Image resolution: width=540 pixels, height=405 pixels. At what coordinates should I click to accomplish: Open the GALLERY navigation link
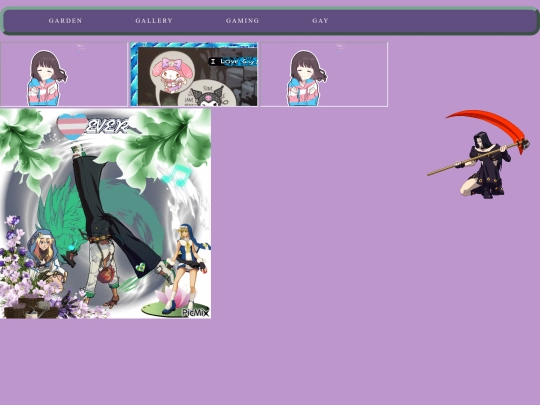[x=154, y=21]
